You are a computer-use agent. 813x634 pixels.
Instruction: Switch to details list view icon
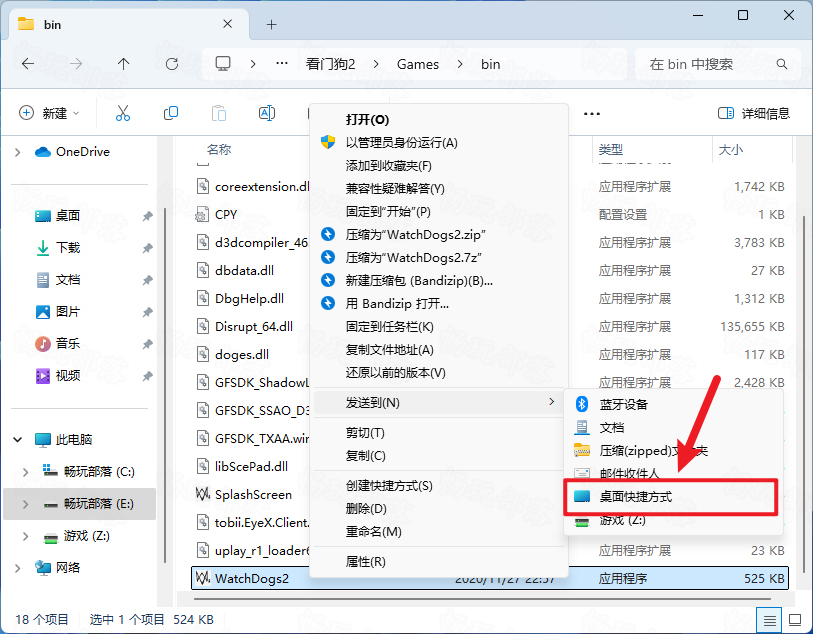pyautogui.click(x=770, y=619)
